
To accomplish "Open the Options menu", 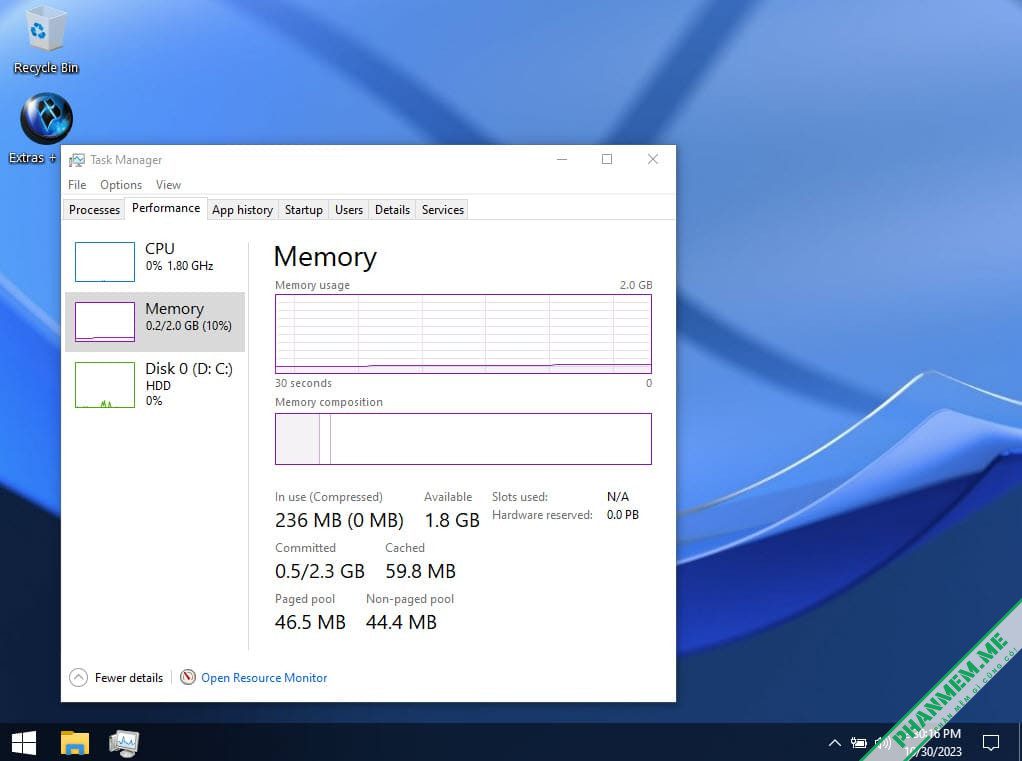I will tap(121, 185).
